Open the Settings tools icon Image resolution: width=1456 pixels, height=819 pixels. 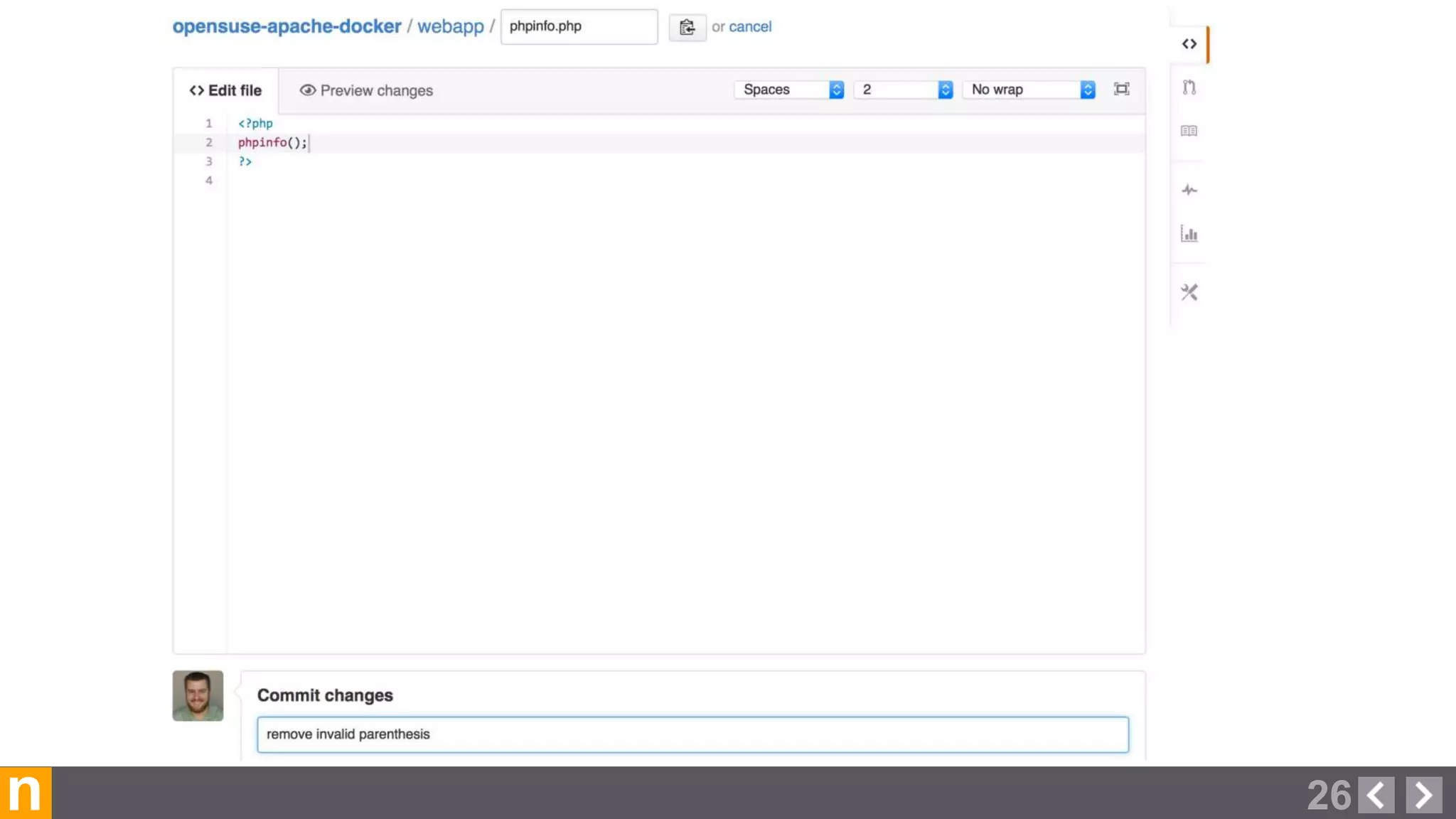(x=1189, y=292)
